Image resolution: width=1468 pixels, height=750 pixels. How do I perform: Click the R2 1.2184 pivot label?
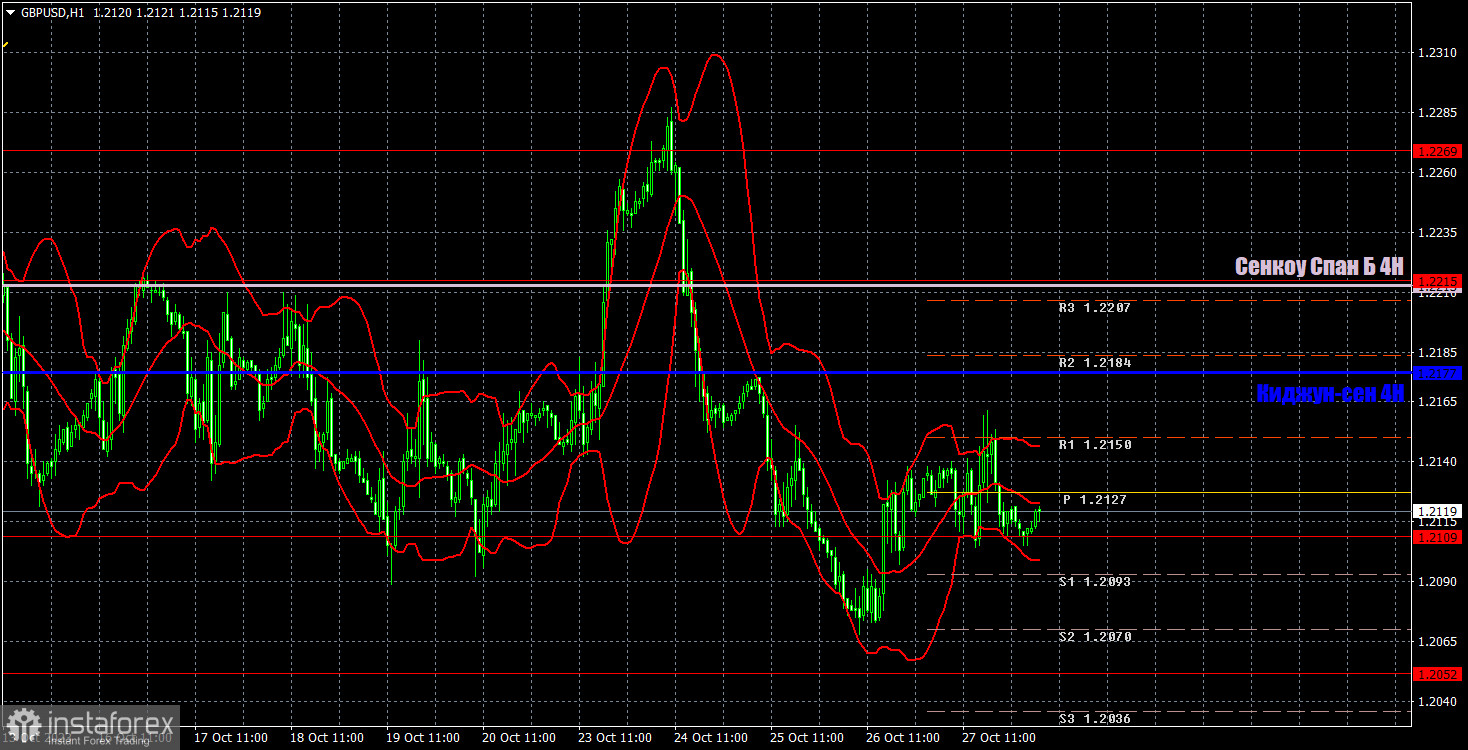[1095, 362]
